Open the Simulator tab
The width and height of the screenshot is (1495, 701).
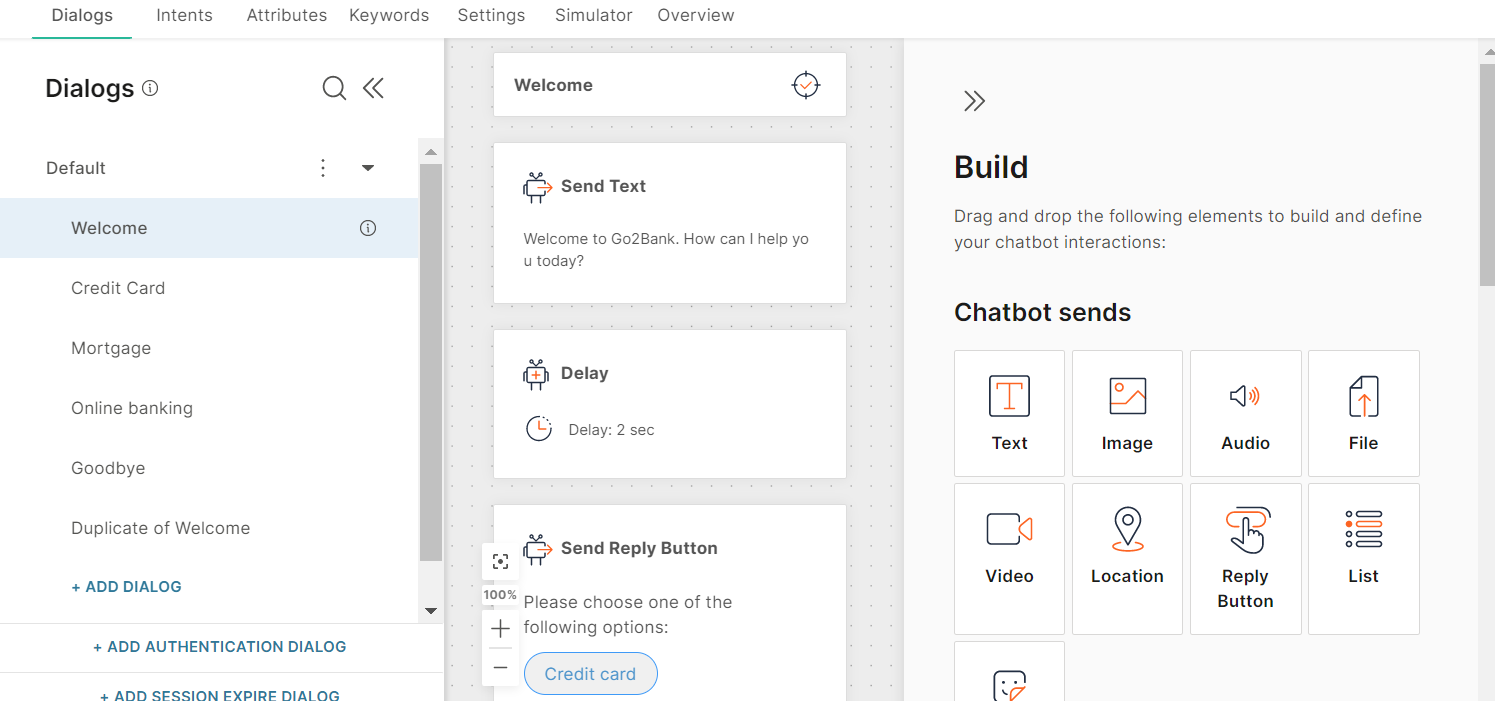click(x=593, y=15)
